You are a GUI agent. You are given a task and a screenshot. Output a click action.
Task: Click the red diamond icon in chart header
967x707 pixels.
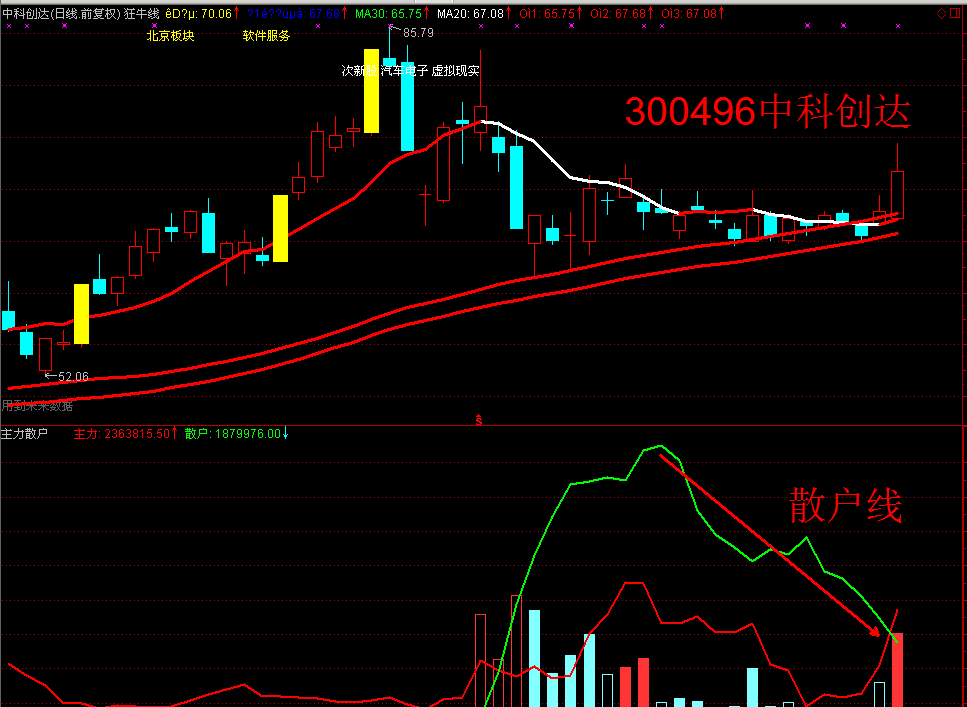[941, 14]
